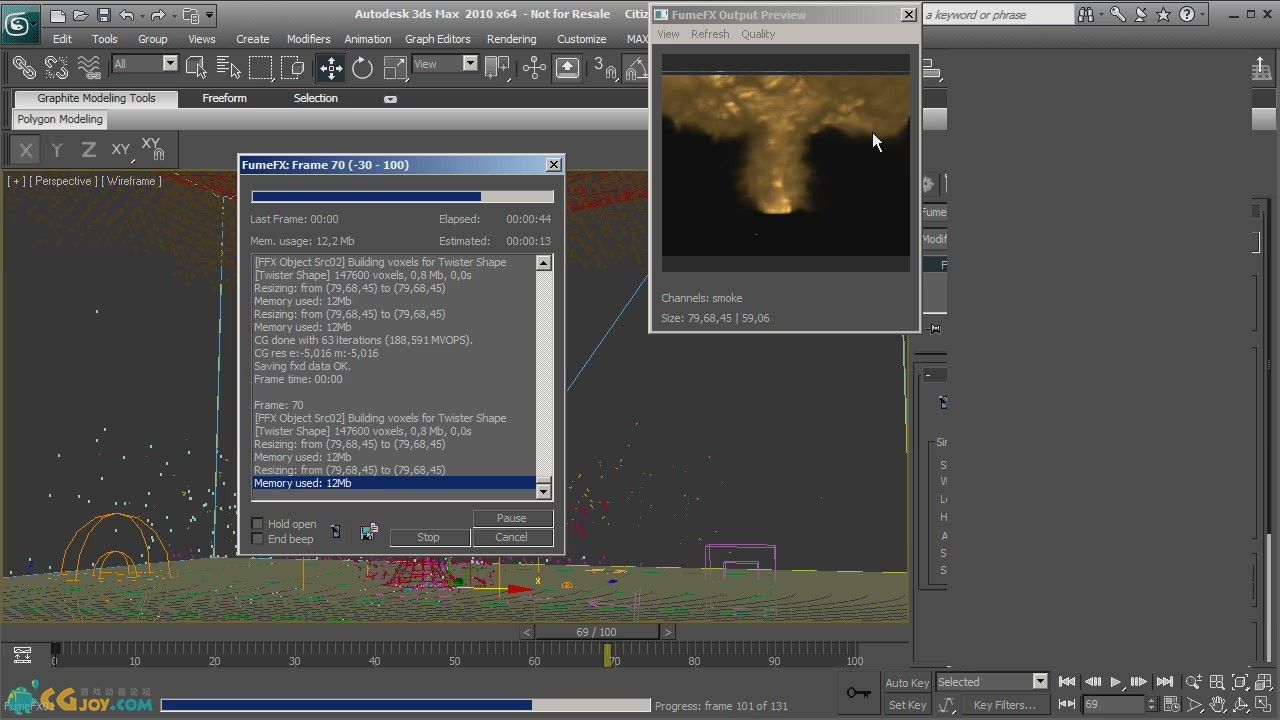Restrict movement to the XY plane
The image size is (1280, 720).
pos(121,150)
